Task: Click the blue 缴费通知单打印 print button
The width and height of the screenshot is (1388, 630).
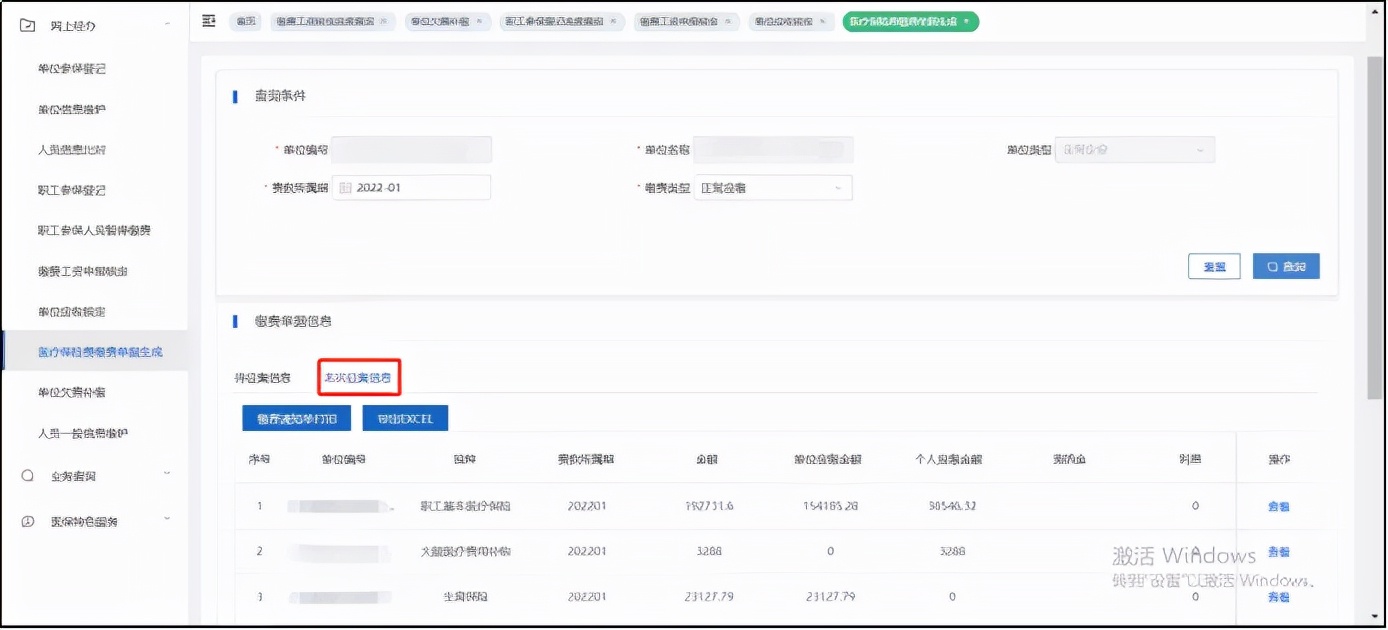Action: 295,418
